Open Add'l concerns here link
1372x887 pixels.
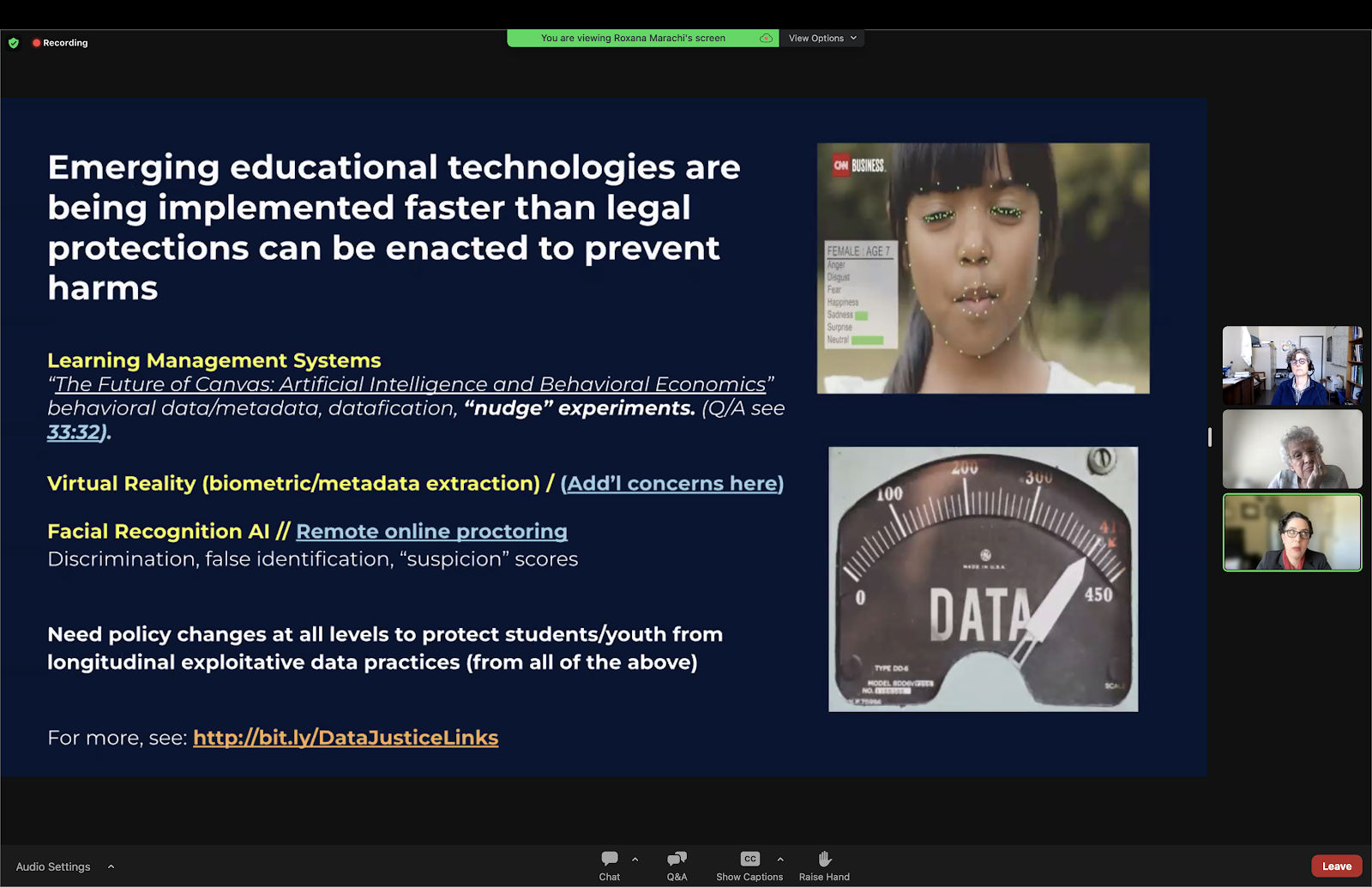[x=672, y=484]
